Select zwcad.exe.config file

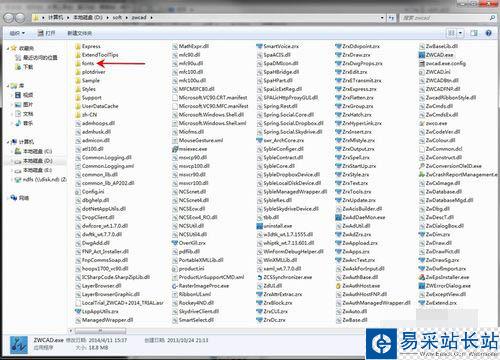click(x=442, y=63)
